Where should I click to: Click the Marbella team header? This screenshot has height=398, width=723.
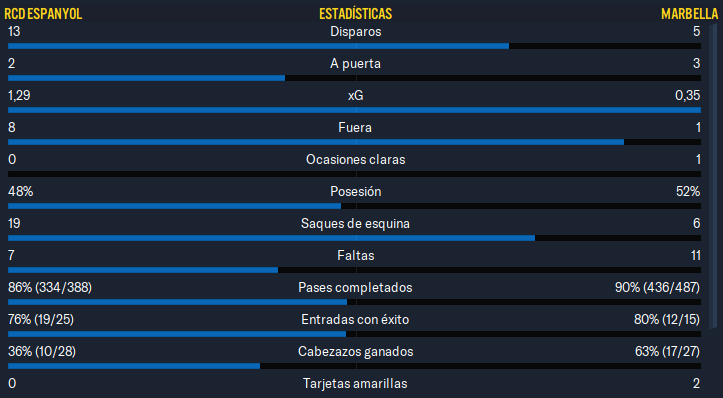tap(689, 14)
